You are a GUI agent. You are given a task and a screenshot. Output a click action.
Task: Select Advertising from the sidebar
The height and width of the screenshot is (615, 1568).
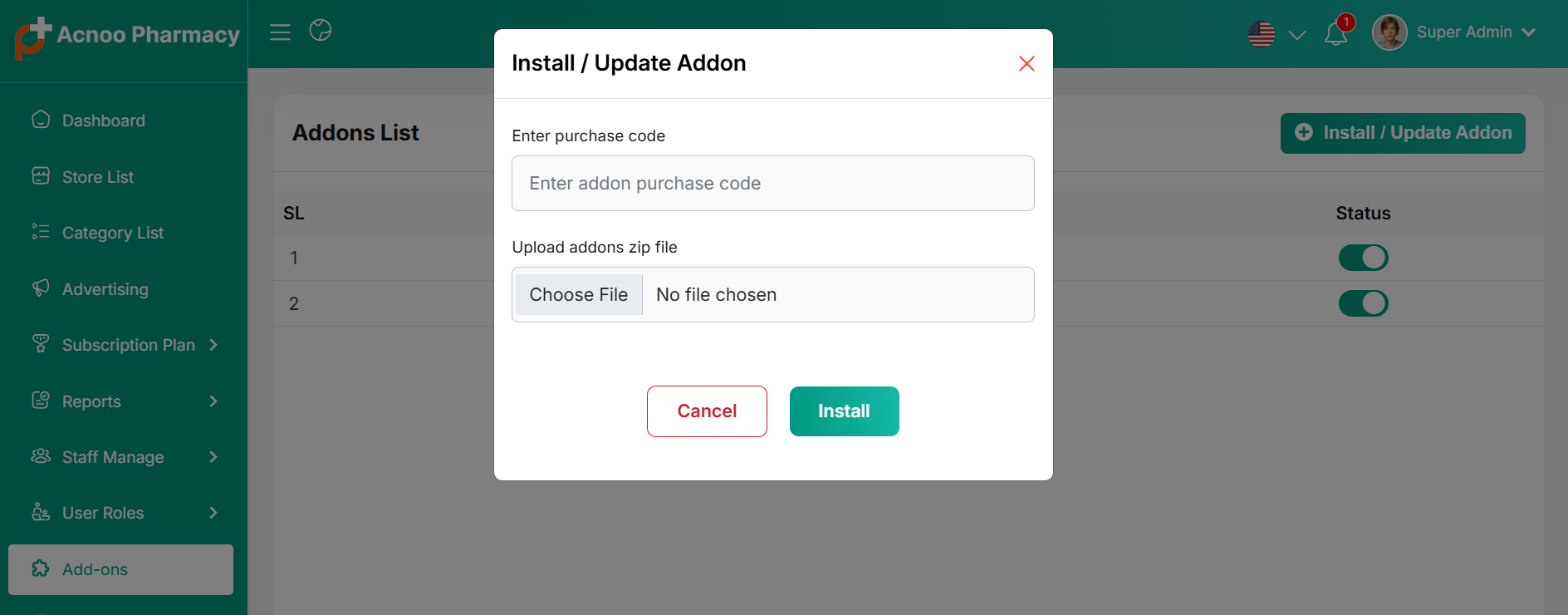tap(105, 289)
